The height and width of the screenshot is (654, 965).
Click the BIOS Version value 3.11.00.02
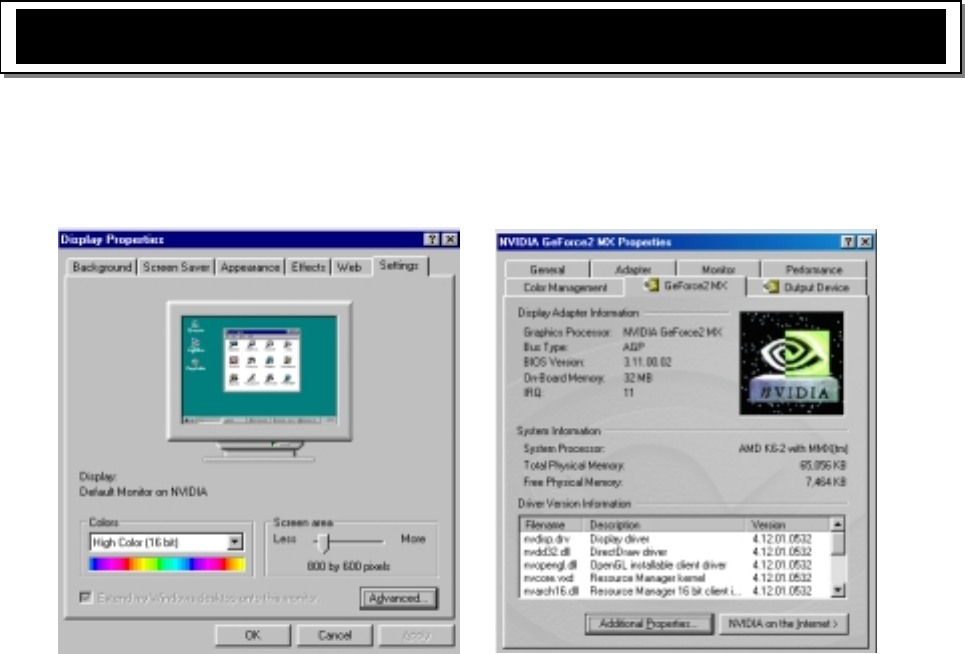(647, 362)
